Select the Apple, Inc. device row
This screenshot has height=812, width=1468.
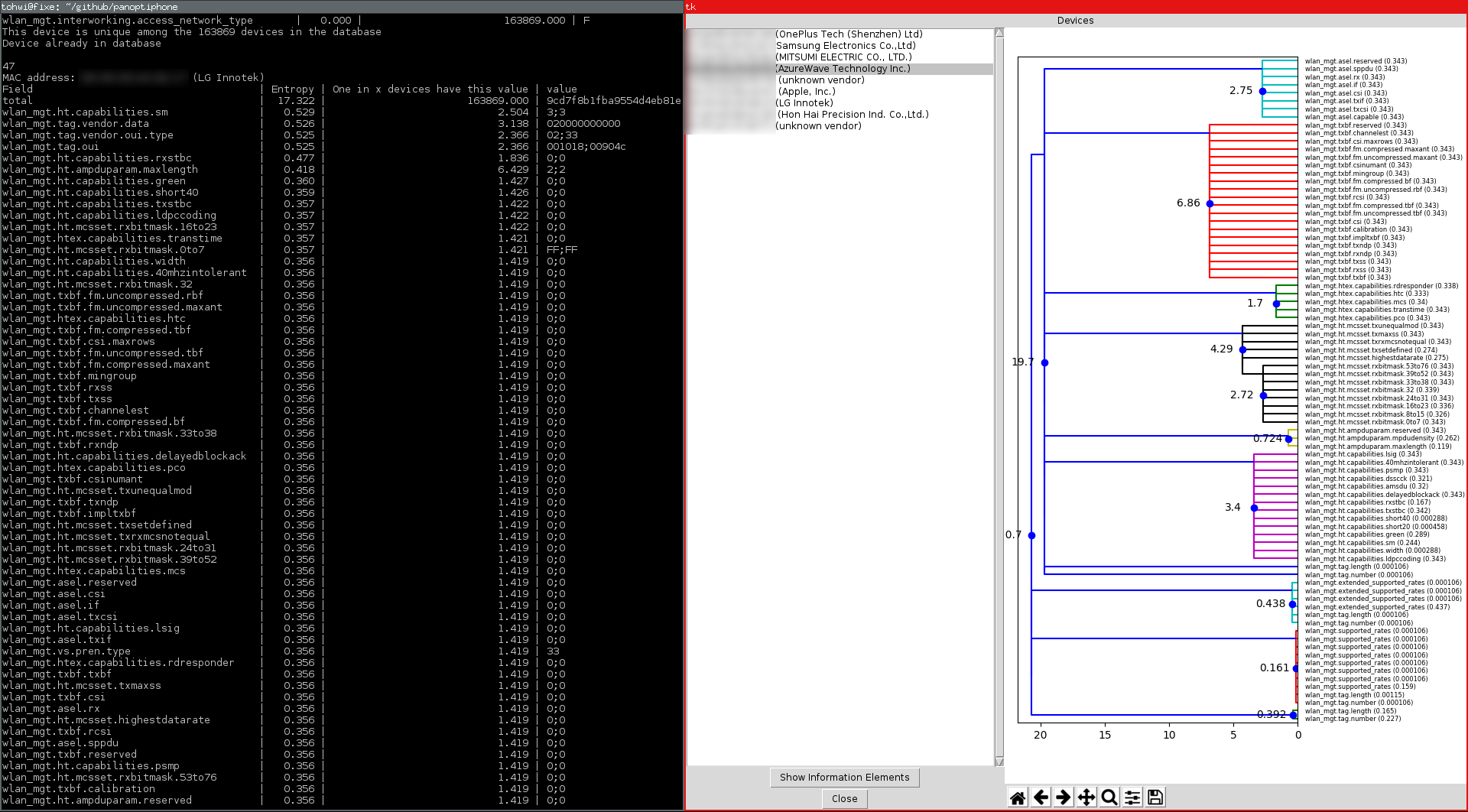coord(840,92)
